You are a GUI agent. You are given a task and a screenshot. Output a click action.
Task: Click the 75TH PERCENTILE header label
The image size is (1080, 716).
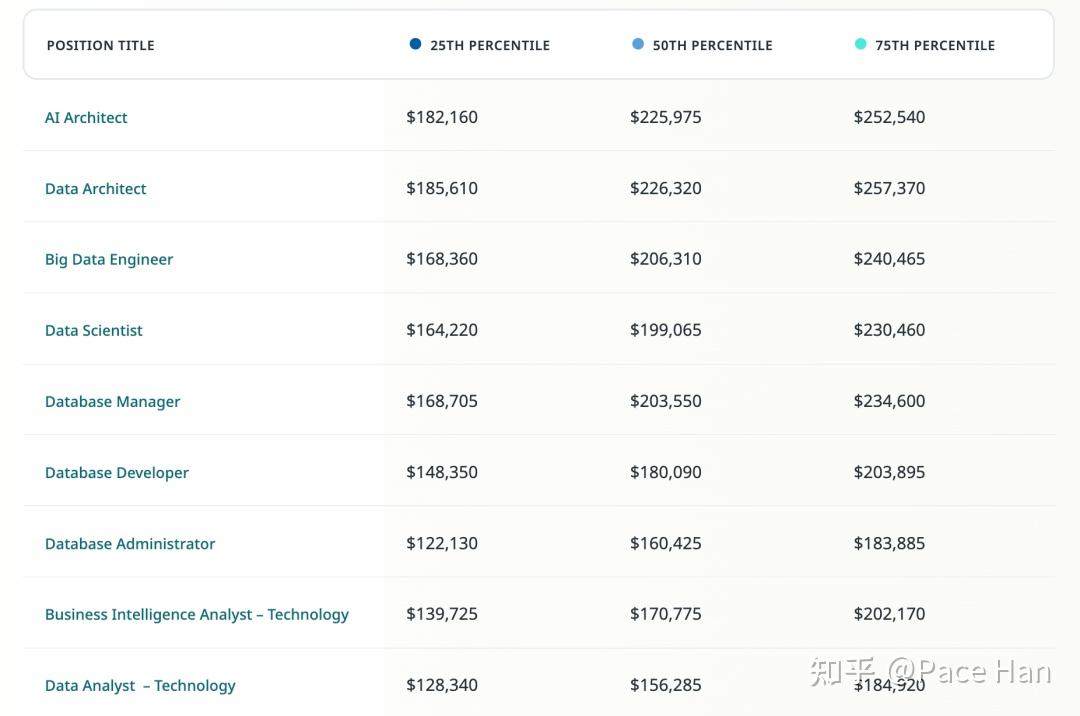pos(935,45)
